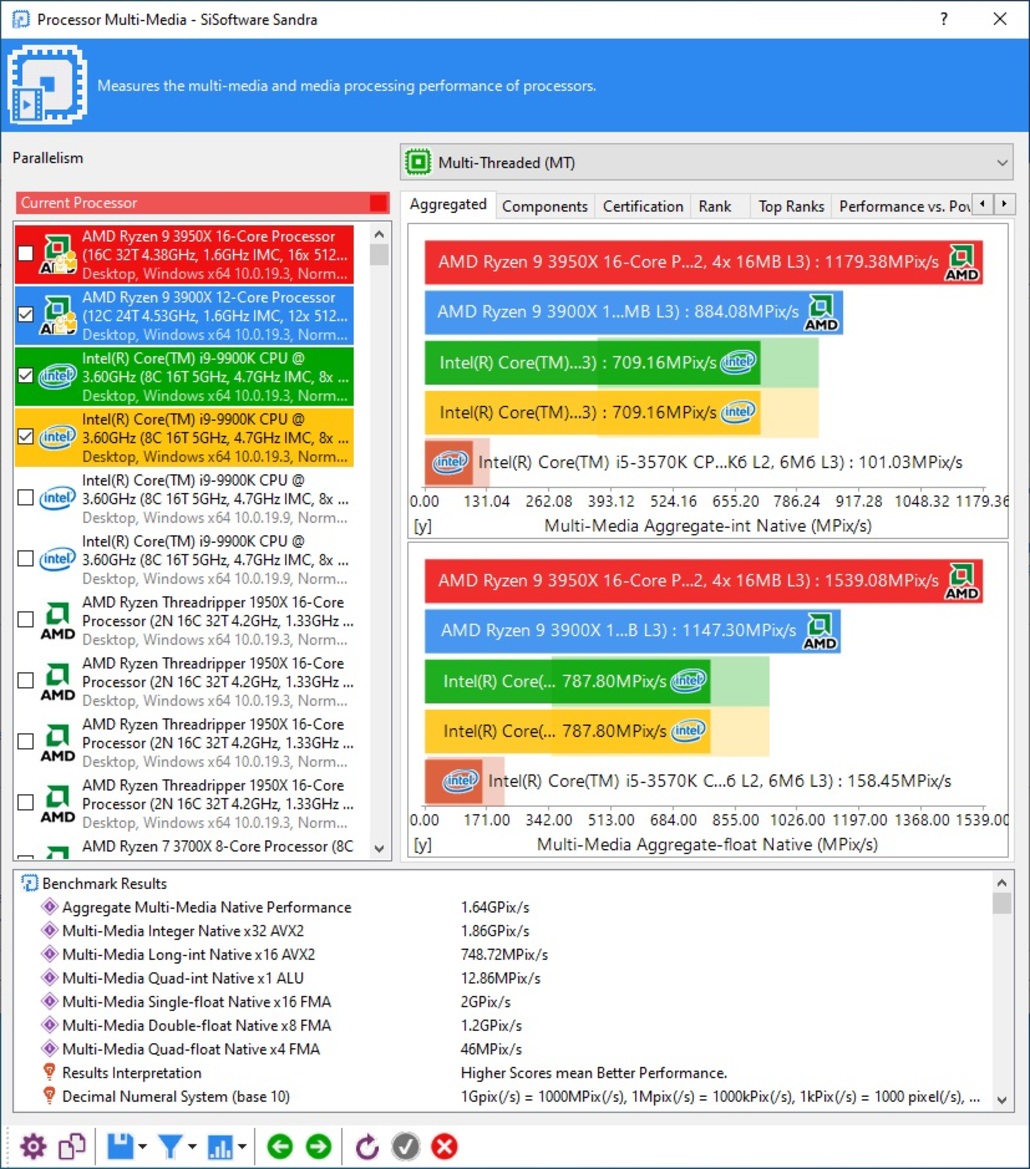
Task: Click diamond icon beside Multi-Media Quad-int Native x1 ALU
Action: click(49, 978)
